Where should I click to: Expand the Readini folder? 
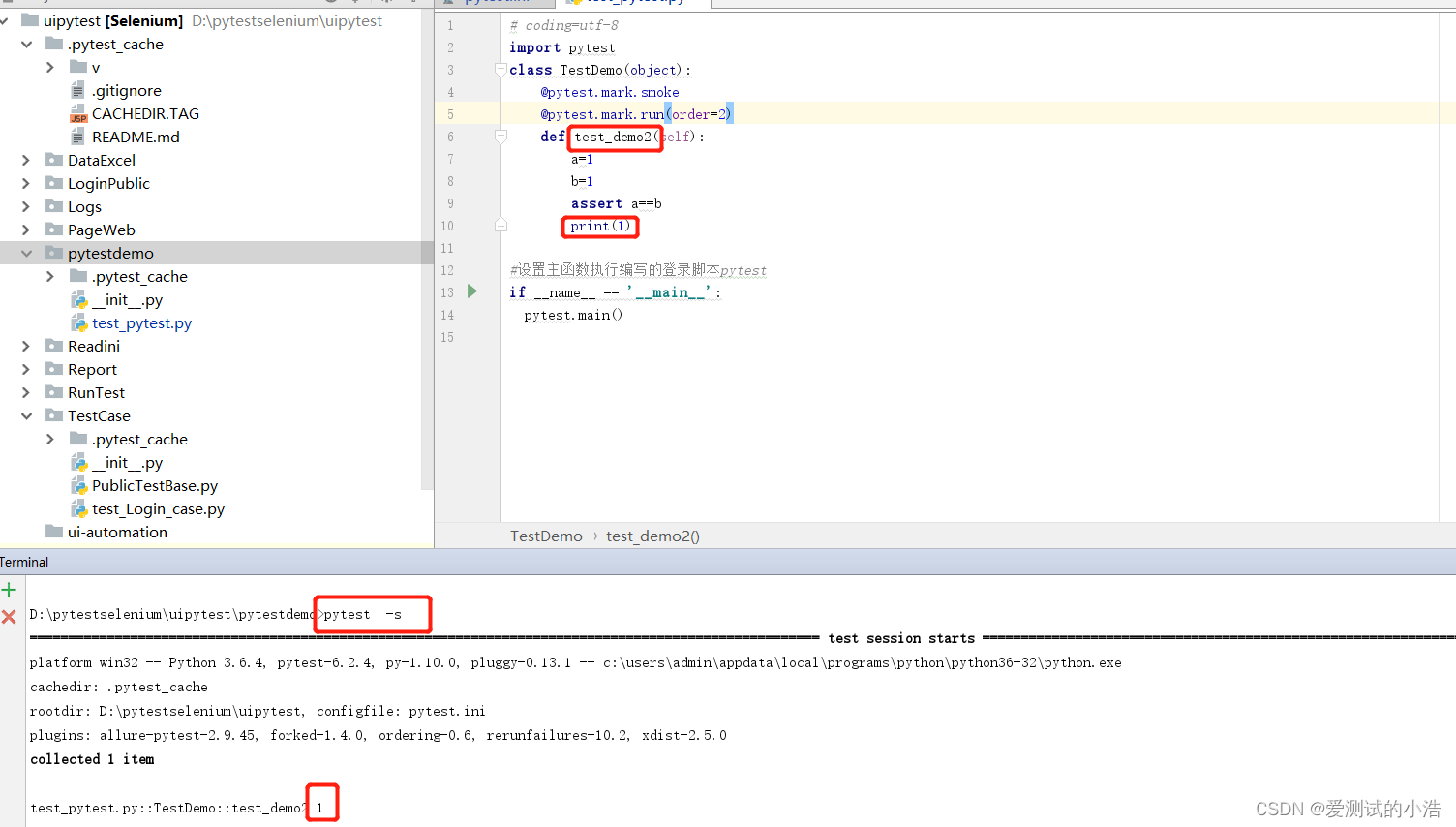[x=26, y=346]
